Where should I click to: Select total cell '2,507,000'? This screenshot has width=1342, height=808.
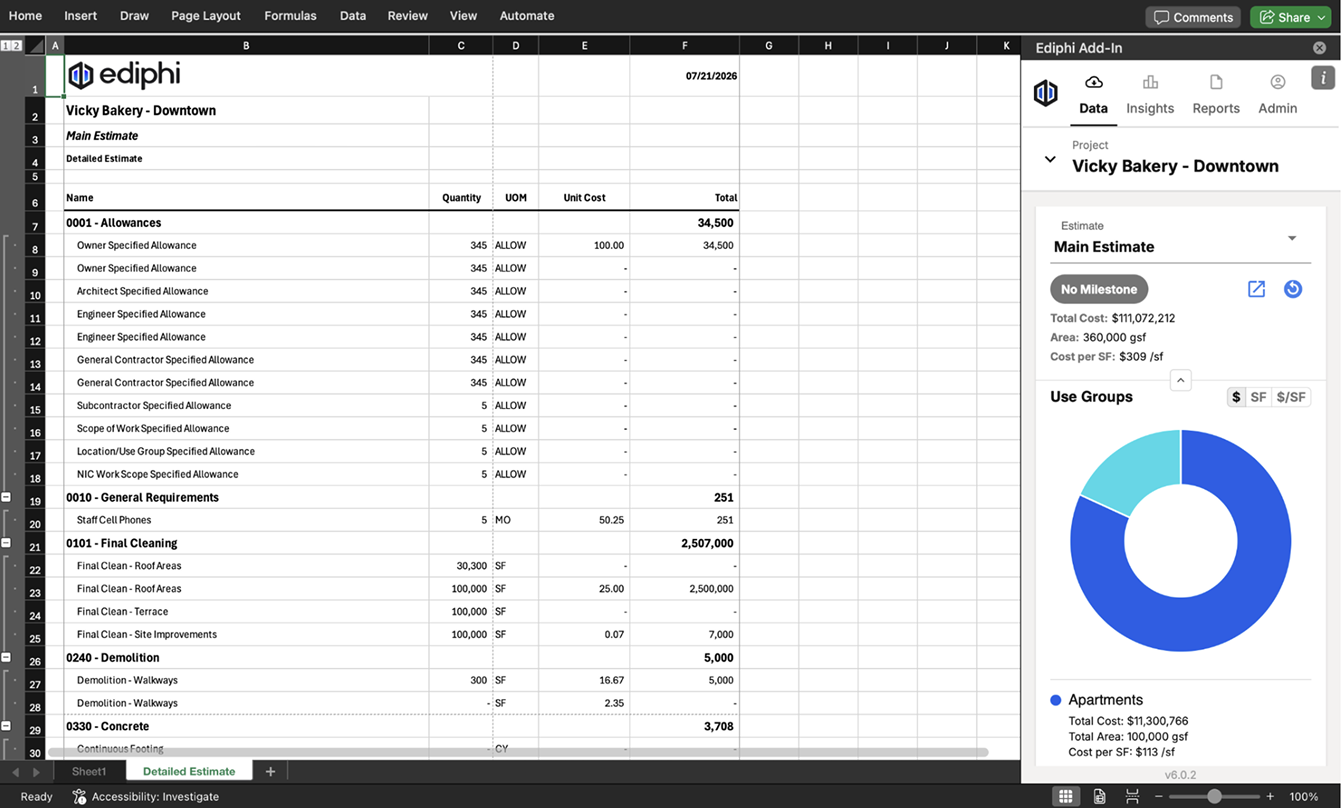click(x=684, y=543)
